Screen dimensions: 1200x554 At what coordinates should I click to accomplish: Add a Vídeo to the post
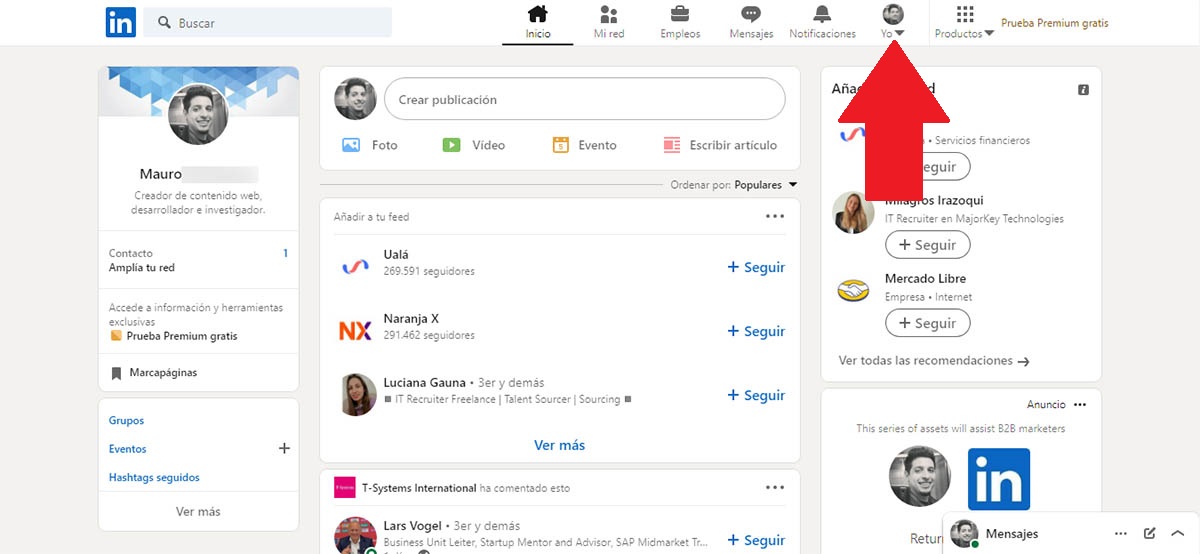474,145
